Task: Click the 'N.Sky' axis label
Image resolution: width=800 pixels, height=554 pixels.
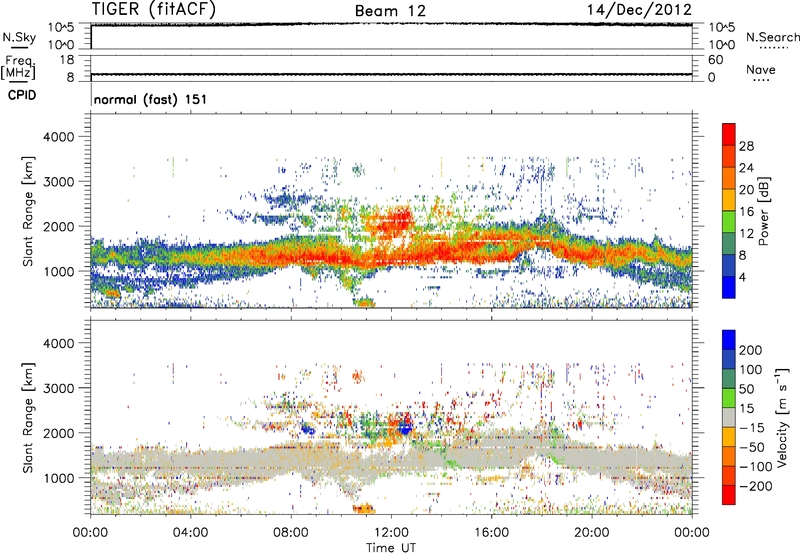Action: (19, 37)
